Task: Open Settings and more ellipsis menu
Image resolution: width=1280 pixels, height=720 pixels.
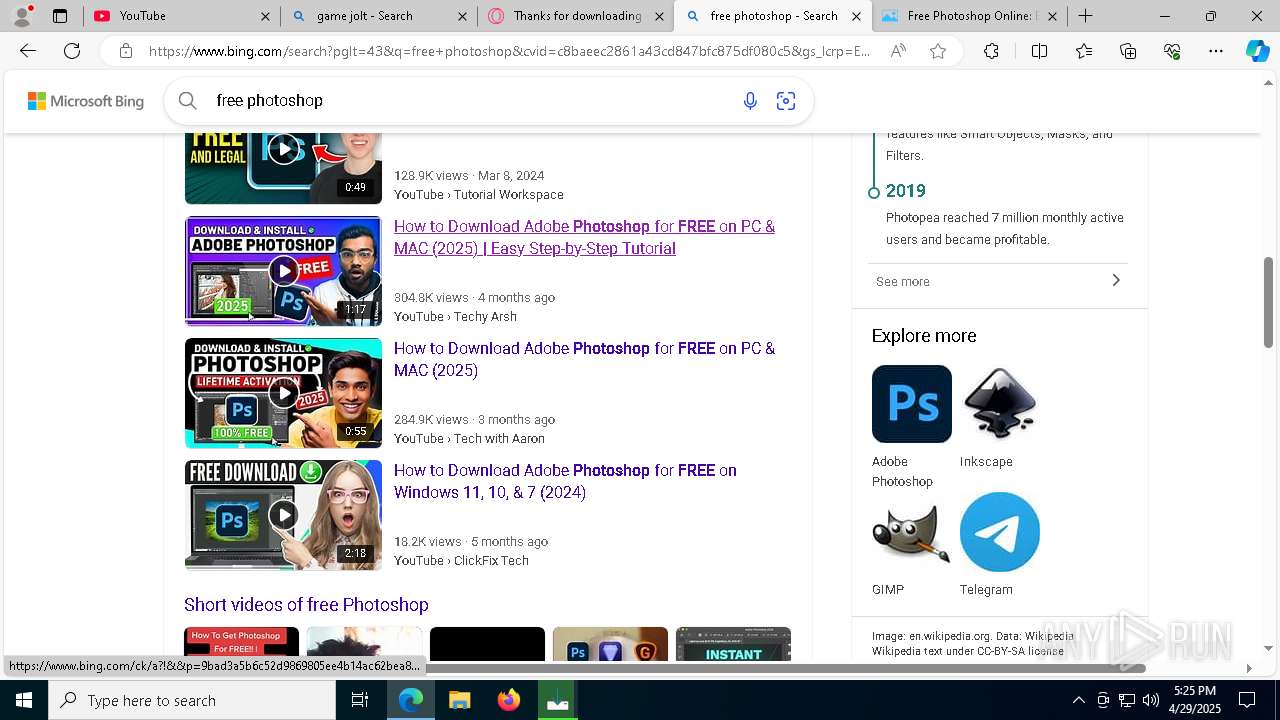Action: point(1216,51)
